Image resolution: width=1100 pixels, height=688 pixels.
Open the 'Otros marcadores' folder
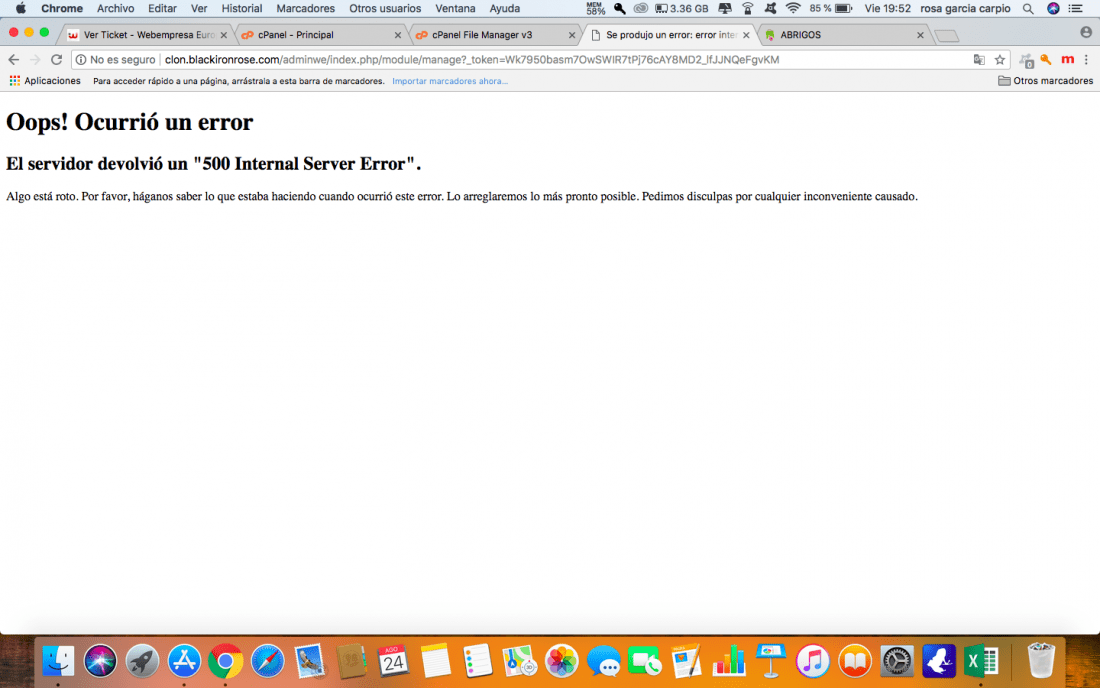[1045, 81]
